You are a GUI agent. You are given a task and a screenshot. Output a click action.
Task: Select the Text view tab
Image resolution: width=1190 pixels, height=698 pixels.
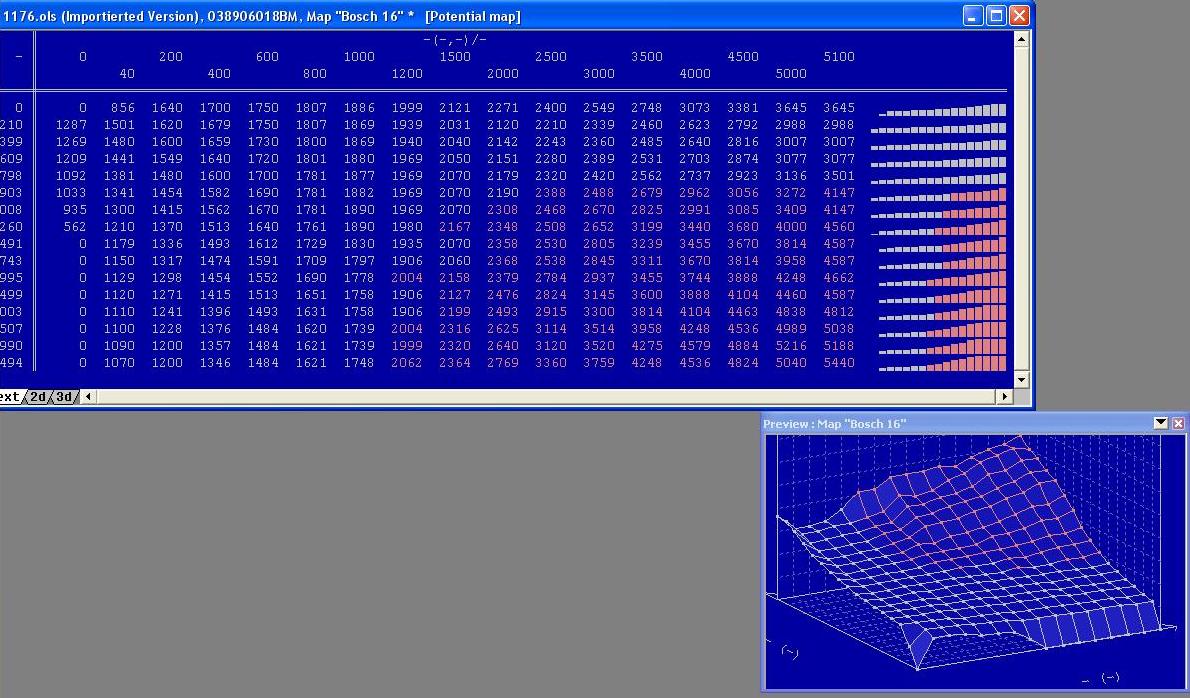pyautogui.click(x=10, y=397)
